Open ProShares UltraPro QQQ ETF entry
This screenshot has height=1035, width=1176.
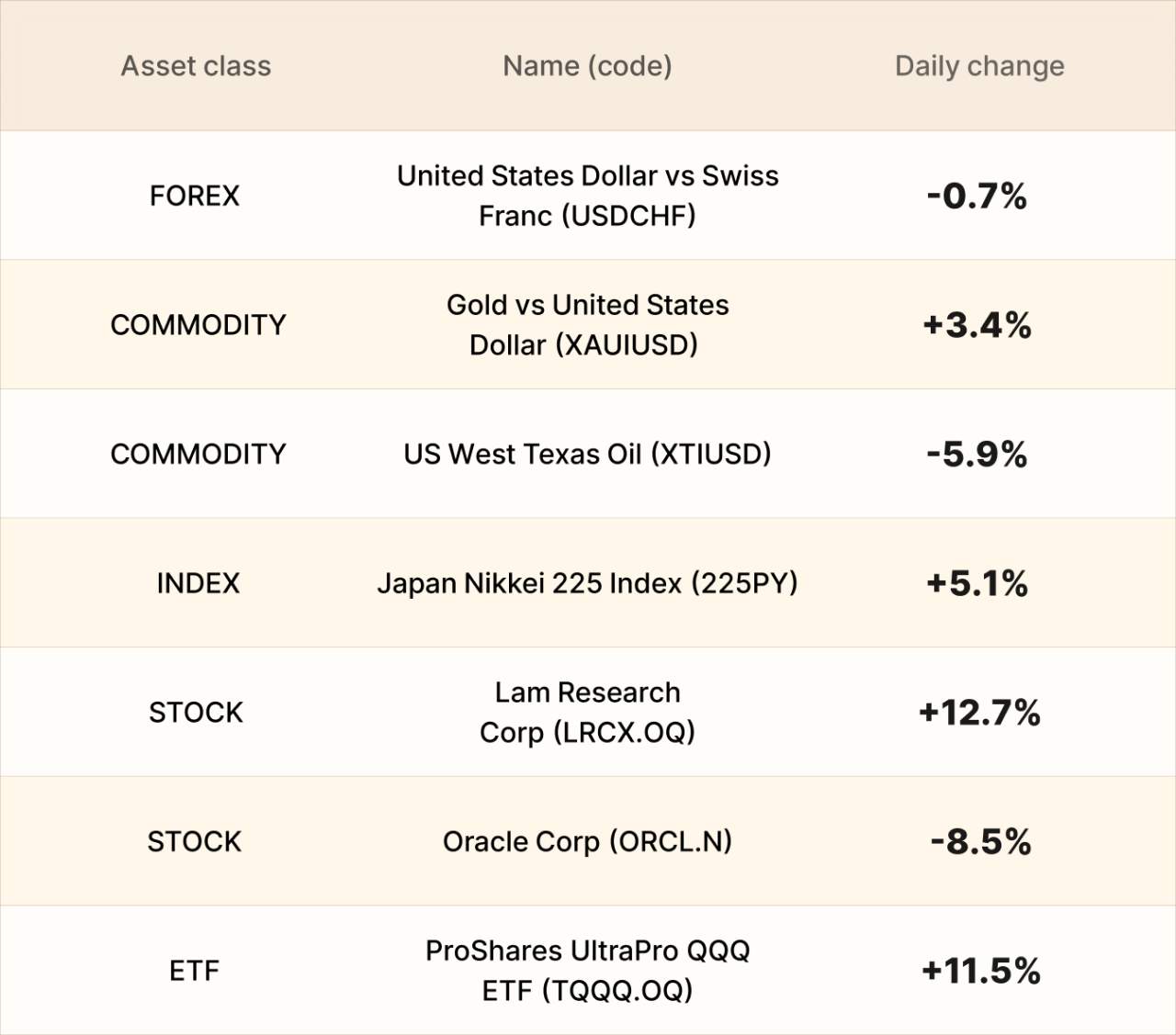click(588, 971)
